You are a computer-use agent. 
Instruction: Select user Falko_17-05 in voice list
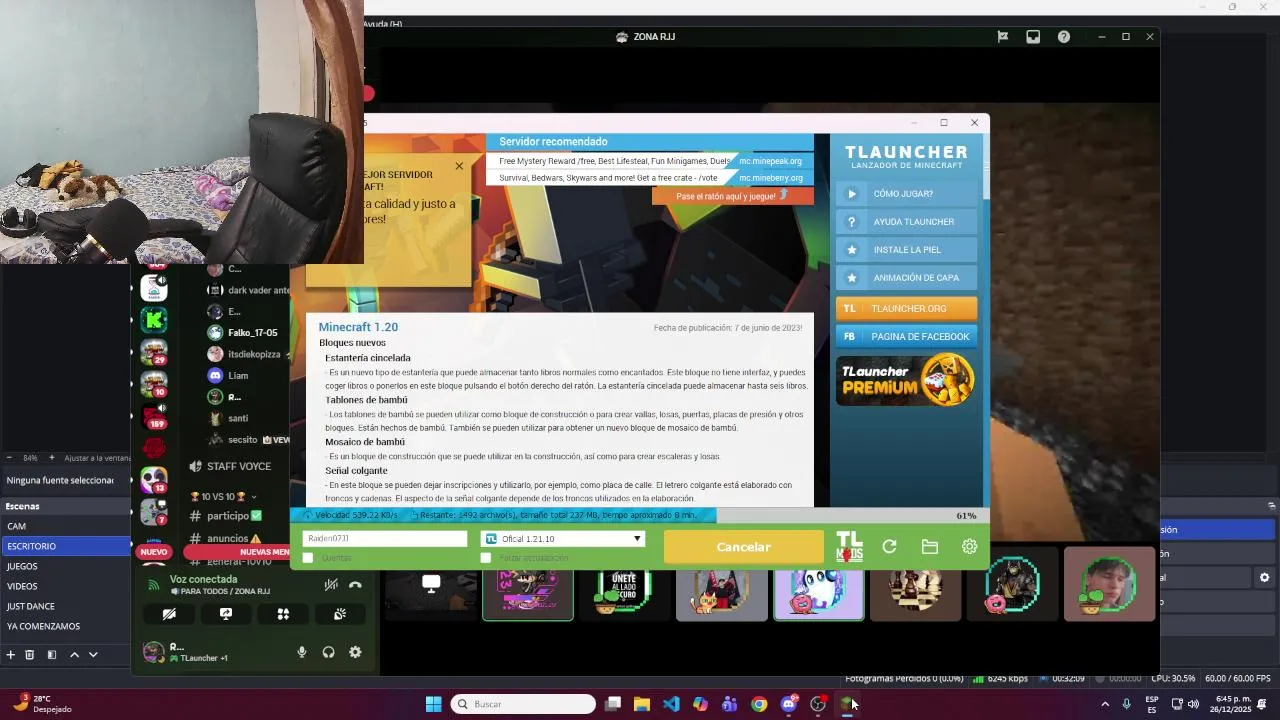[x=245, y=333]
